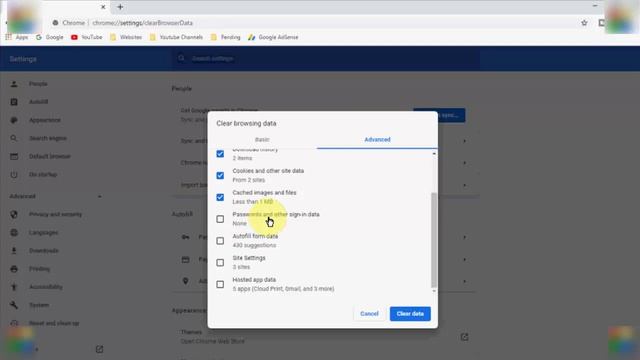This screenshot has width=640, height=360.
Task: Click the Clear data button
Action: coord(410,313)
